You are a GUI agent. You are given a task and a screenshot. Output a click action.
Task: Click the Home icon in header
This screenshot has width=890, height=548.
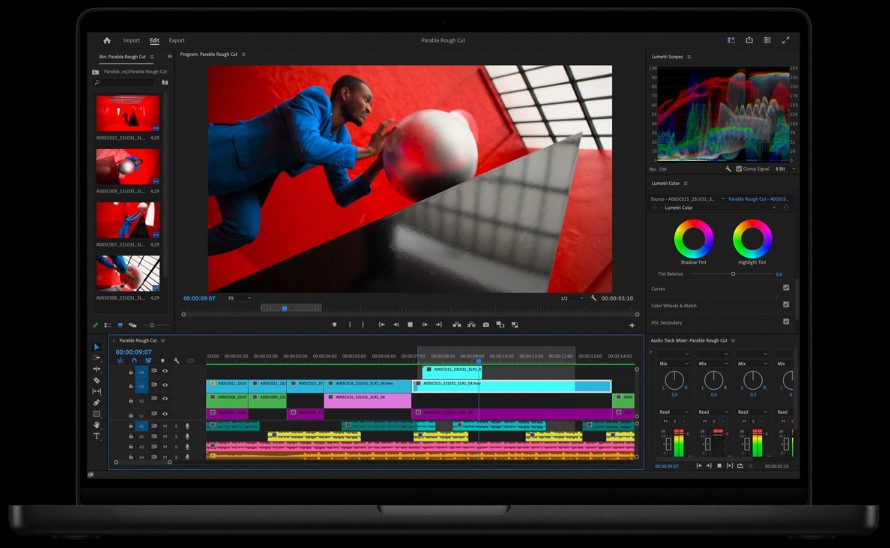107,40
